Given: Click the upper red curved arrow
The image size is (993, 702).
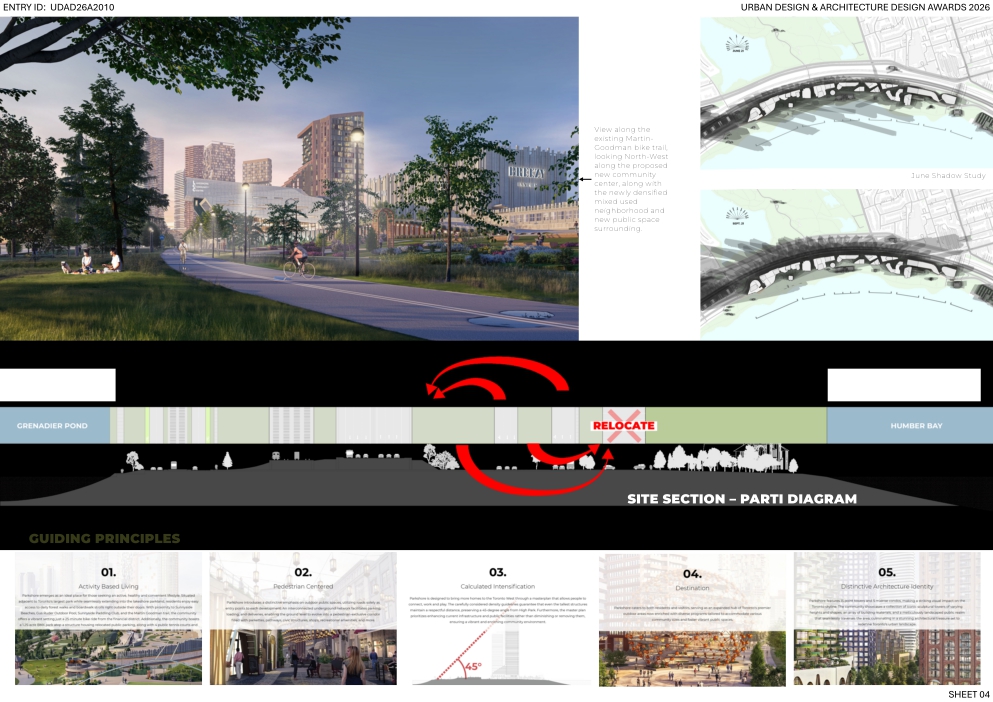Looking at the screenshot, I should click(x=496, y=381).
